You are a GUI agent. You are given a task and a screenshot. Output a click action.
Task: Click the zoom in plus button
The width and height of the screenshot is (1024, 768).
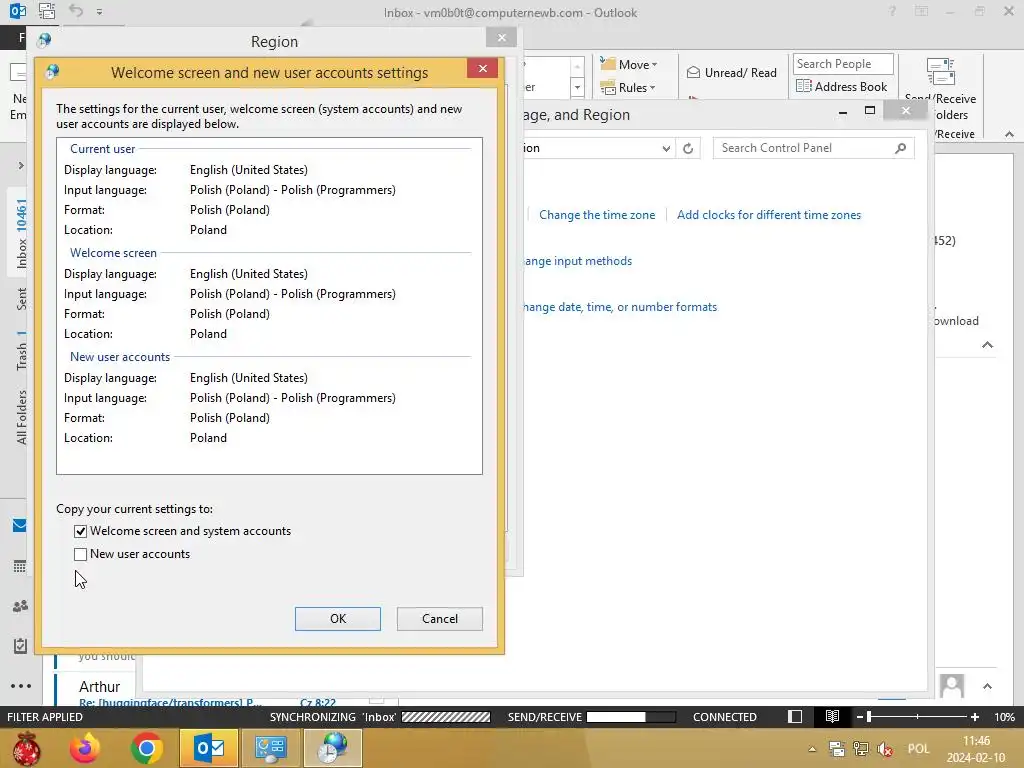point(974,717)
